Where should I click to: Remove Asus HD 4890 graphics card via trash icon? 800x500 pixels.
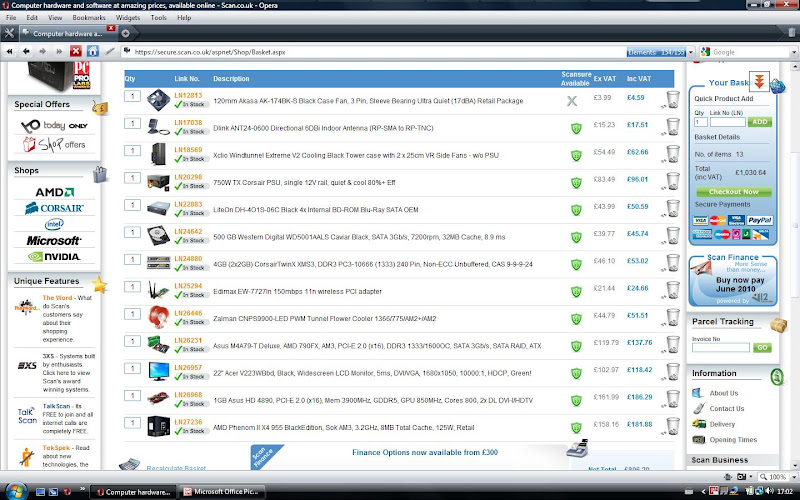[673, 398]
